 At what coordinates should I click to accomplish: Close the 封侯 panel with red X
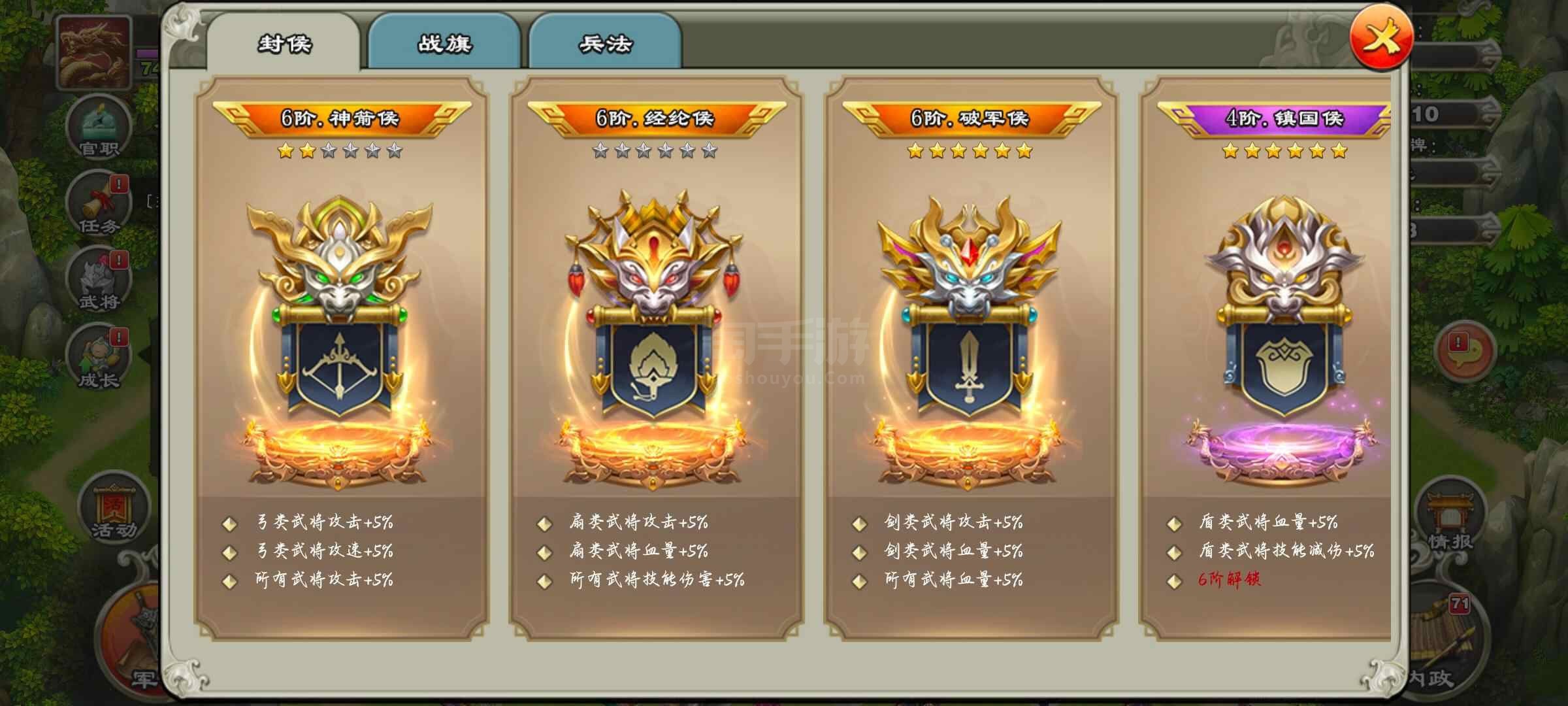[1381, 38]
